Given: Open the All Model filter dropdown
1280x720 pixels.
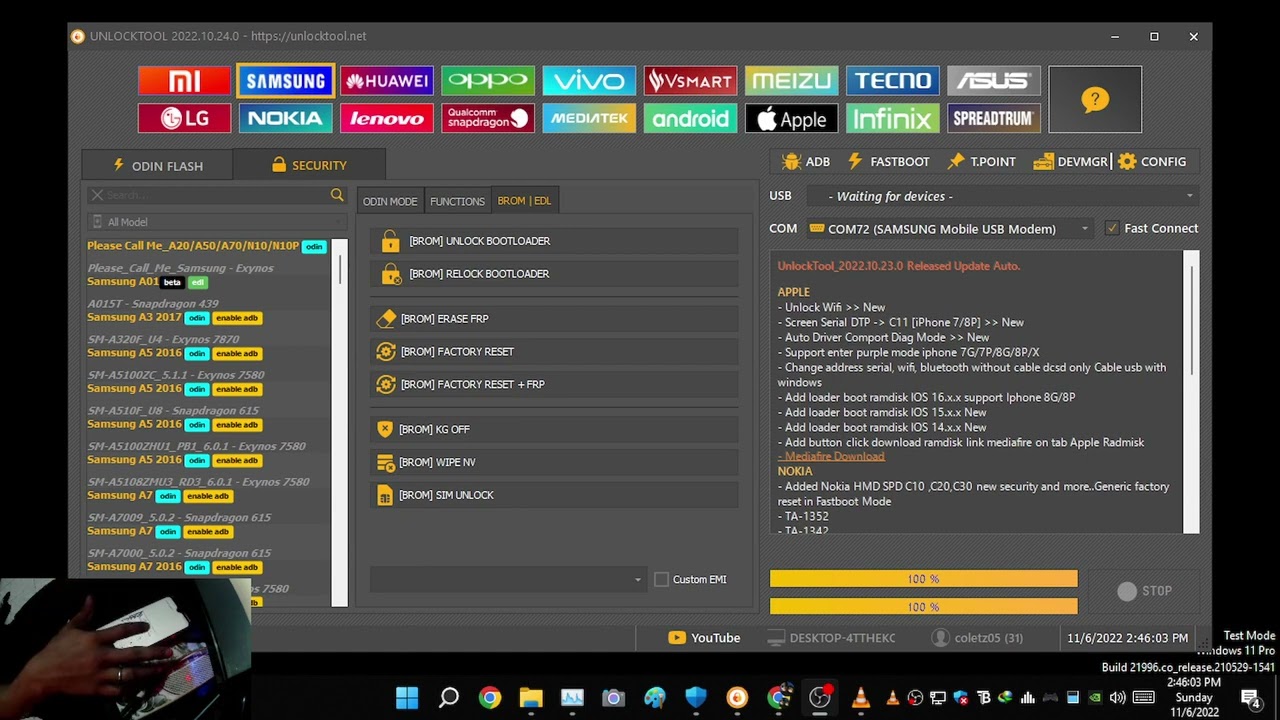Looking at the screenshot, I should point(215,222).
